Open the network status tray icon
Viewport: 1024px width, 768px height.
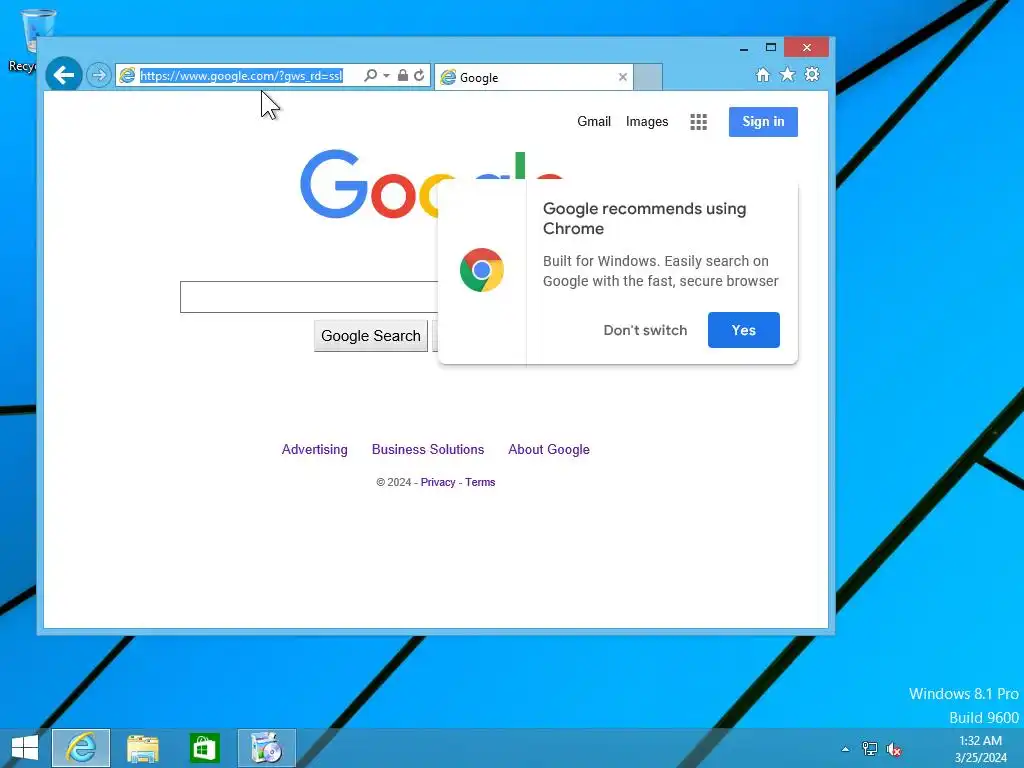(869, 749)
